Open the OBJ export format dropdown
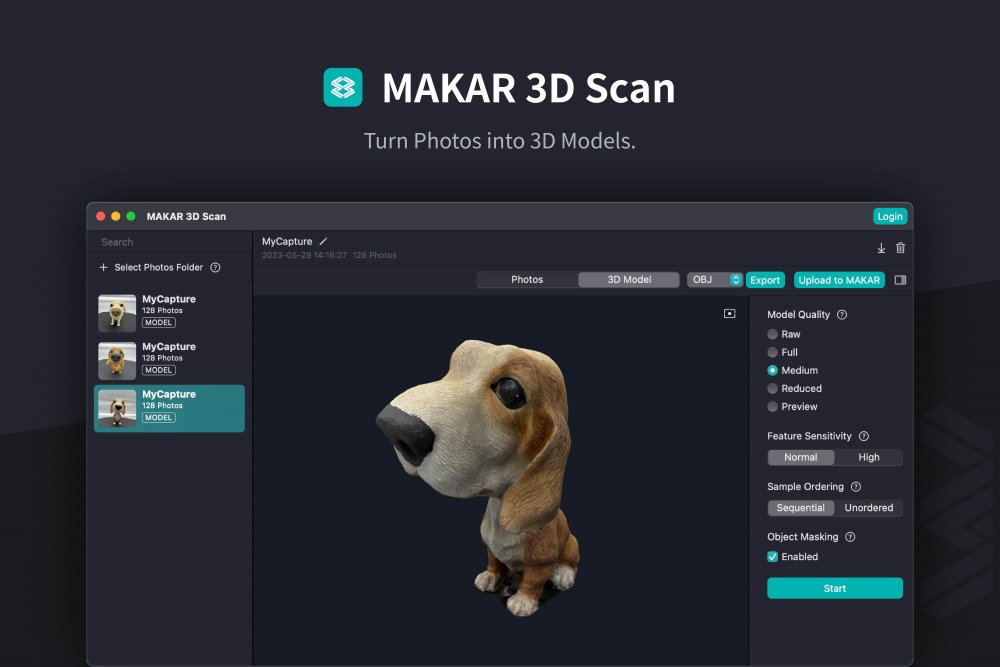 pyautogui.click(x=714, y=280)
